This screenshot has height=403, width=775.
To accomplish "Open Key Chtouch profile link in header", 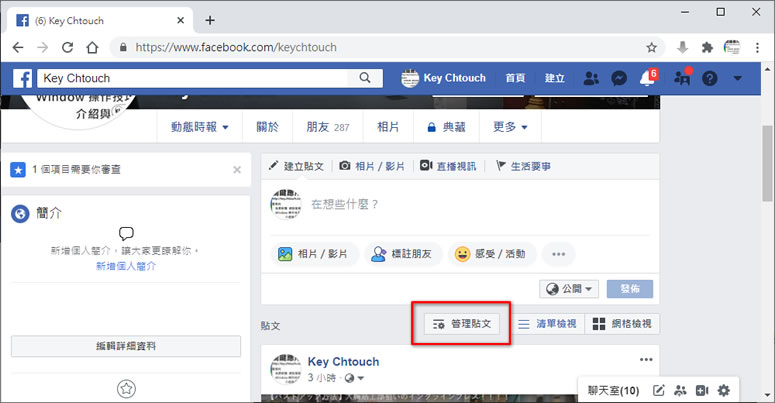I will 443,78.
